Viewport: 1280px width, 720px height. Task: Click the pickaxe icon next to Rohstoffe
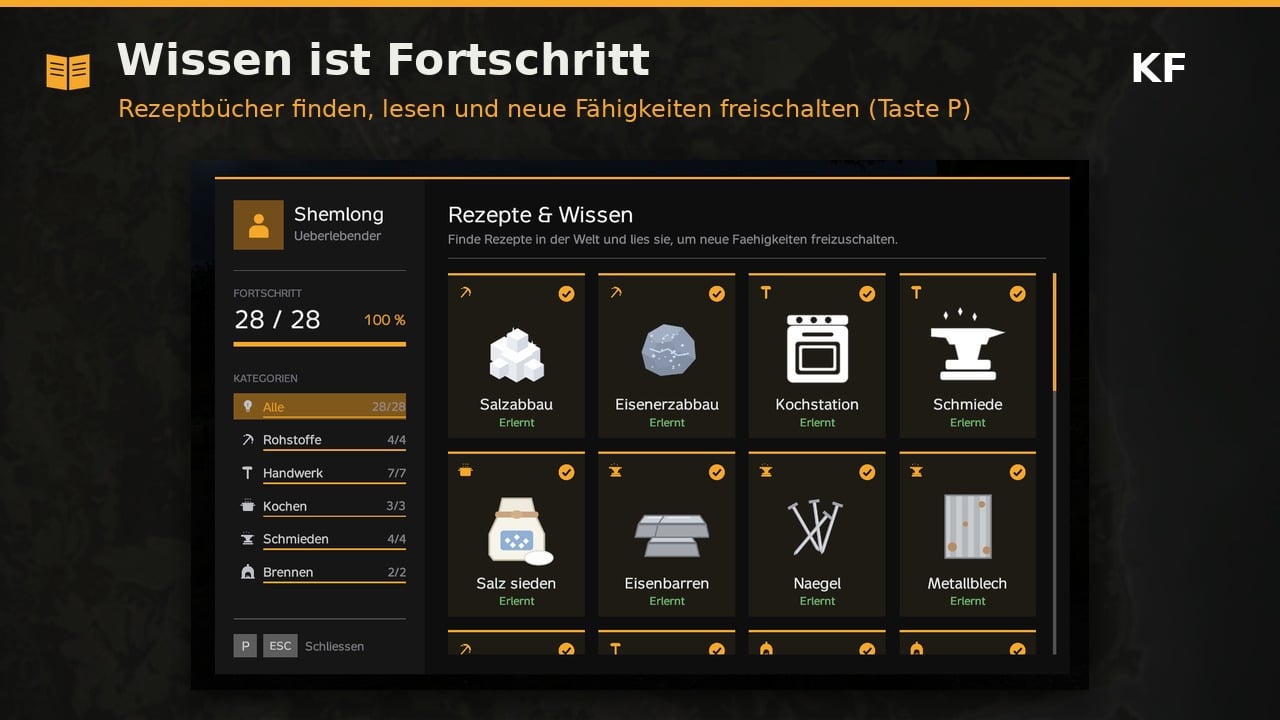point(247,440)
